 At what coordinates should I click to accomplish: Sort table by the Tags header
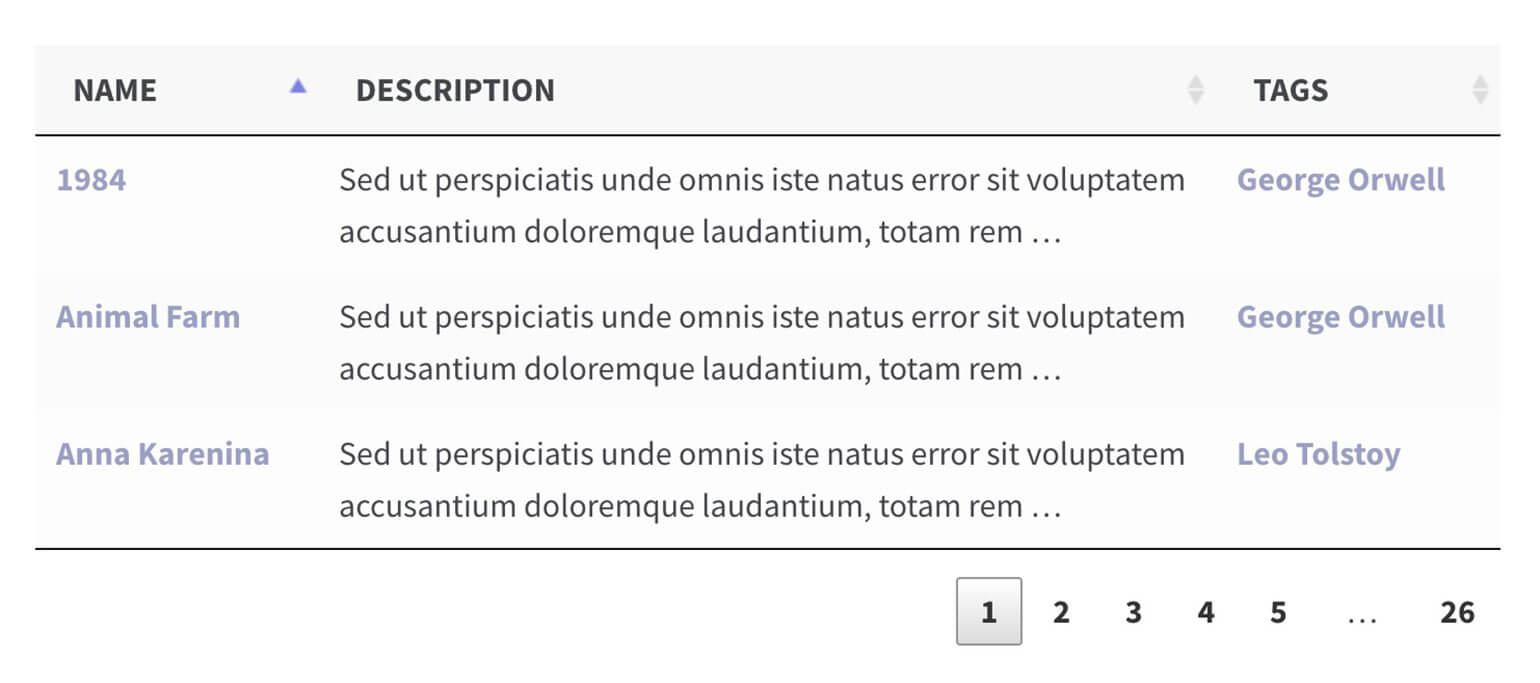click(1291, 90)
